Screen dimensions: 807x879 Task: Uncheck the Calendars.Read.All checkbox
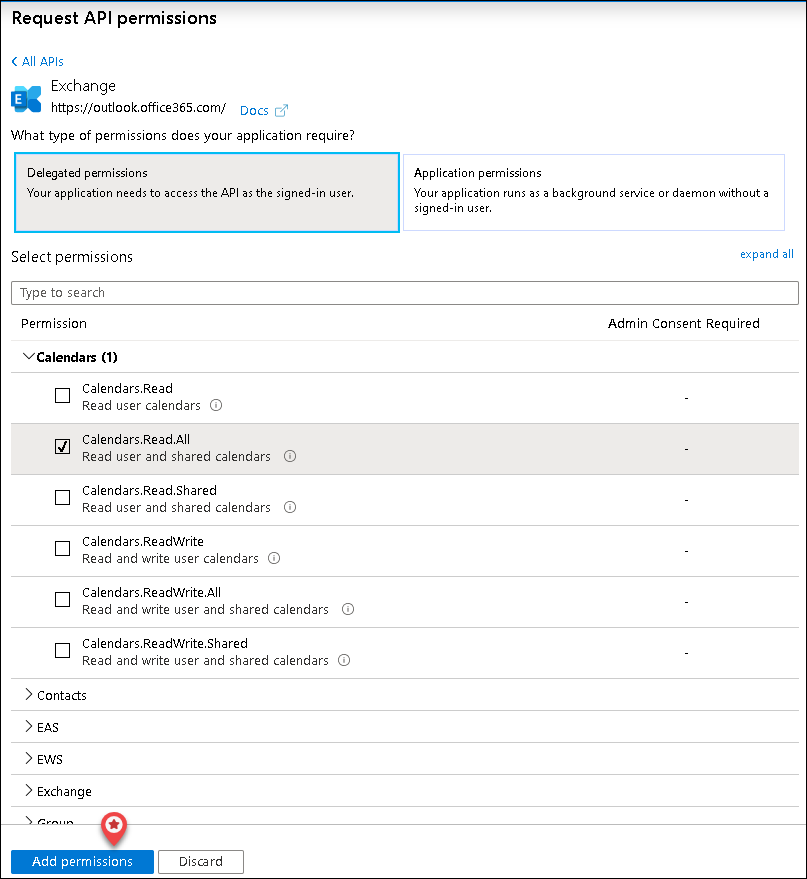tap(62, 447)
